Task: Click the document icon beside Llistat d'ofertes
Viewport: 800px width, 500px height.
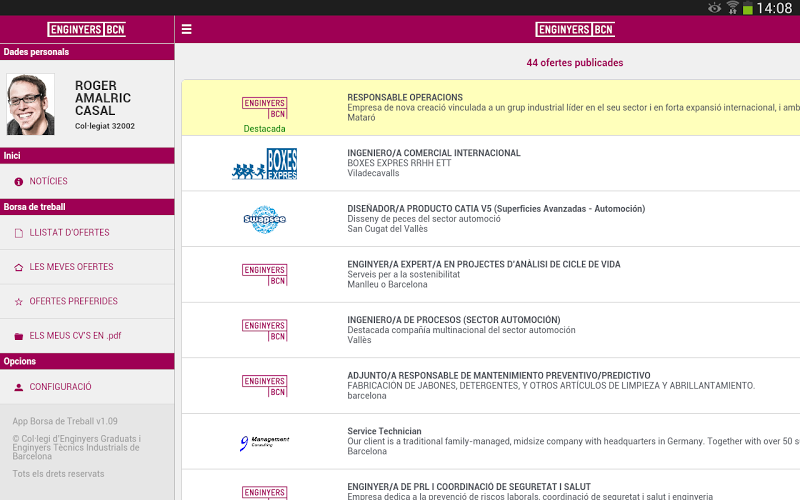Action: (19, 233)
